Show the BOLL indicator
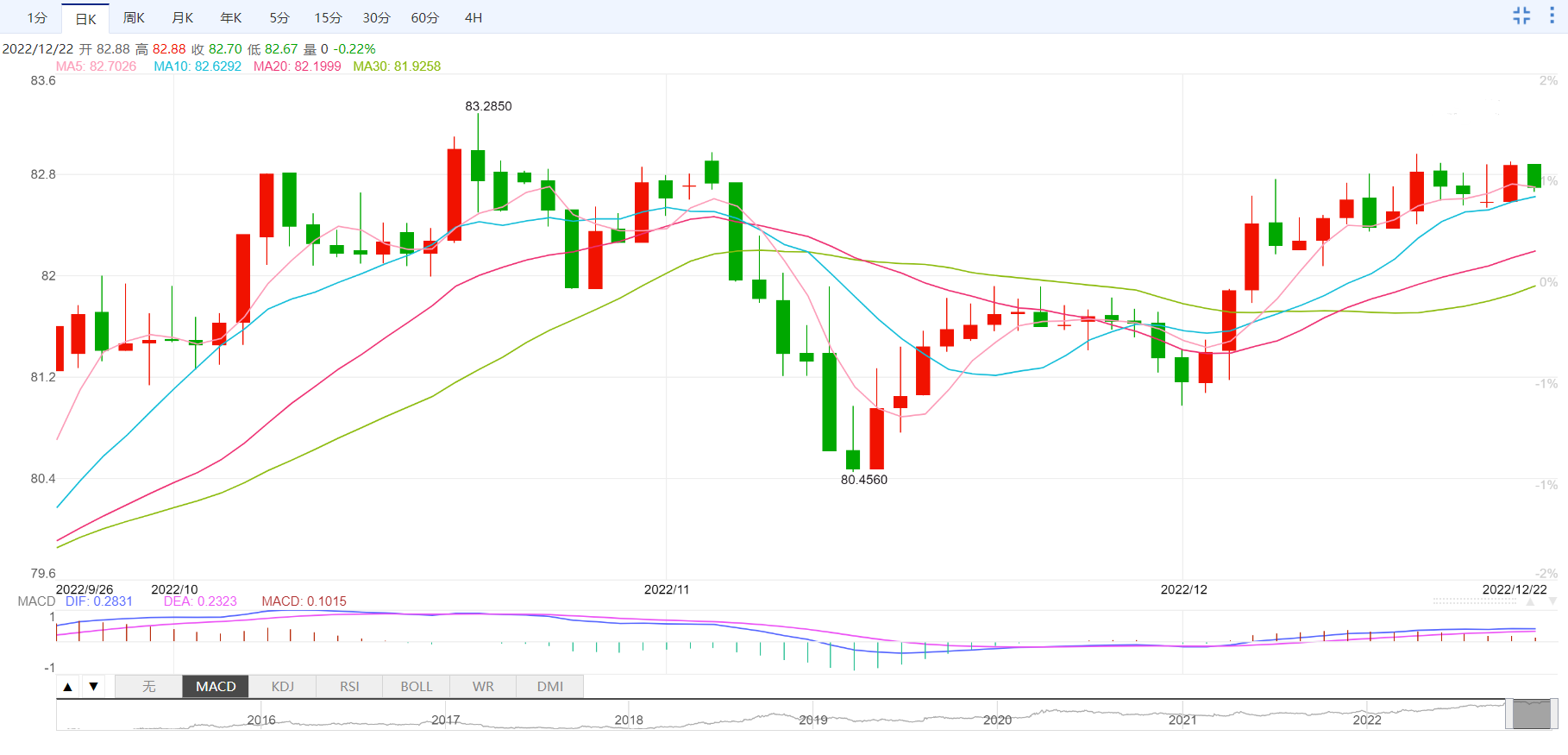The height and width of the screenshot is (755, 1568). tap(417, 687)
